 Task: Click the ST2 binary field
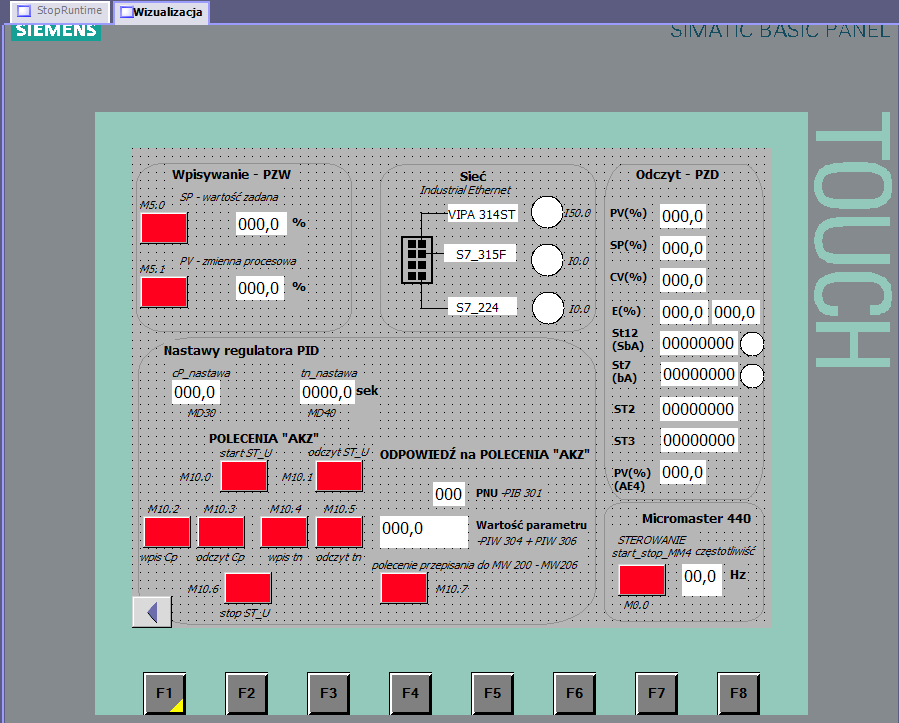coord(698,409)
